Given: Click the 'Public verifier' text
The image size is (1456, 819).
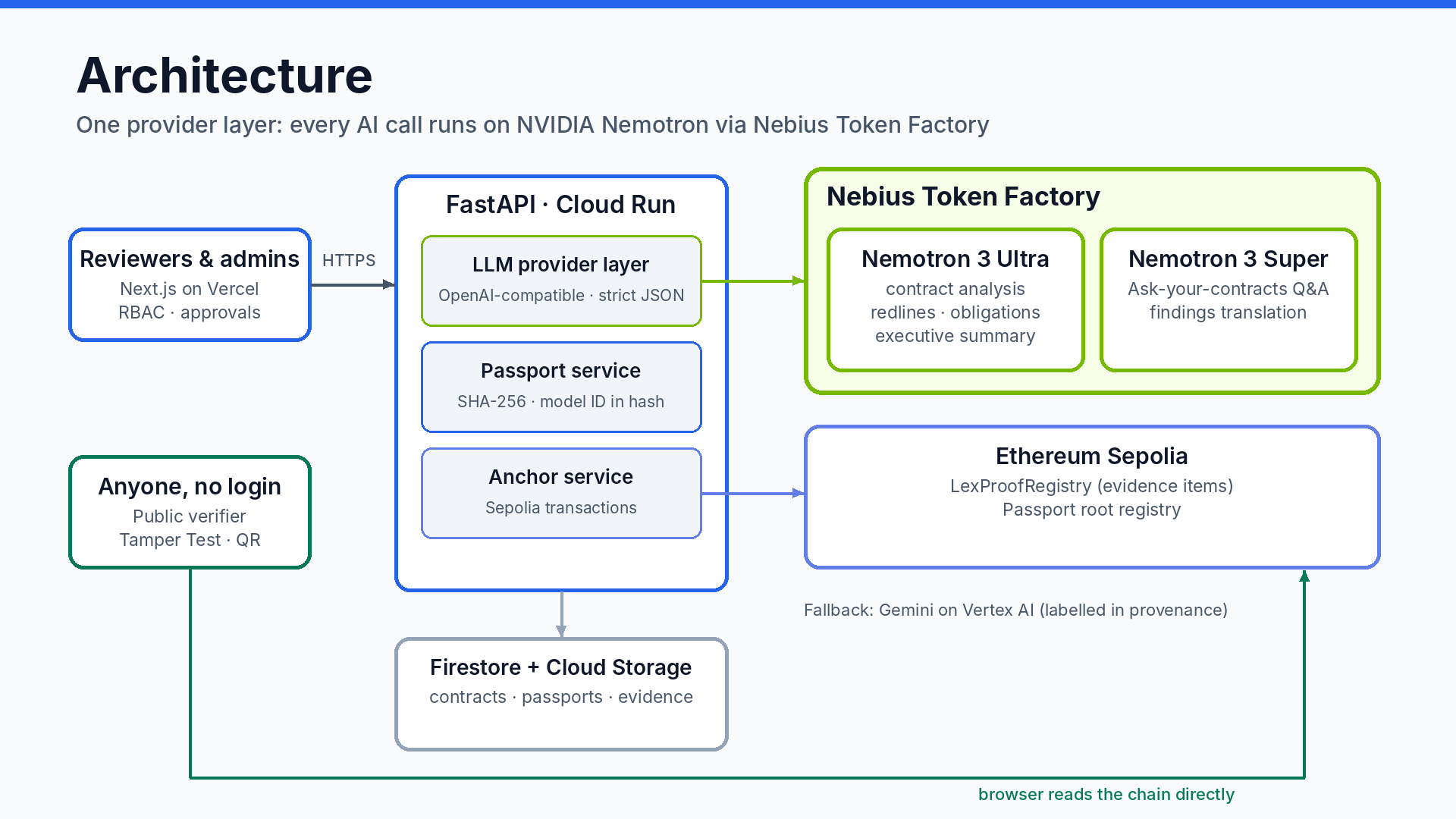Looking at the screenshot, I should pyautogui.click(x=190, y=516).
